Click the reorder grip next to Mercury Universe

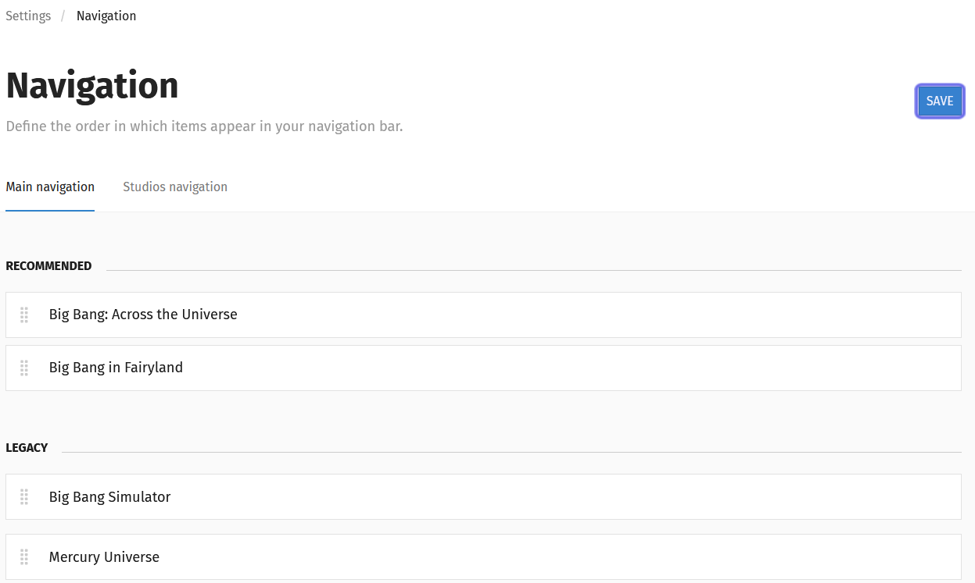point(24,557)
